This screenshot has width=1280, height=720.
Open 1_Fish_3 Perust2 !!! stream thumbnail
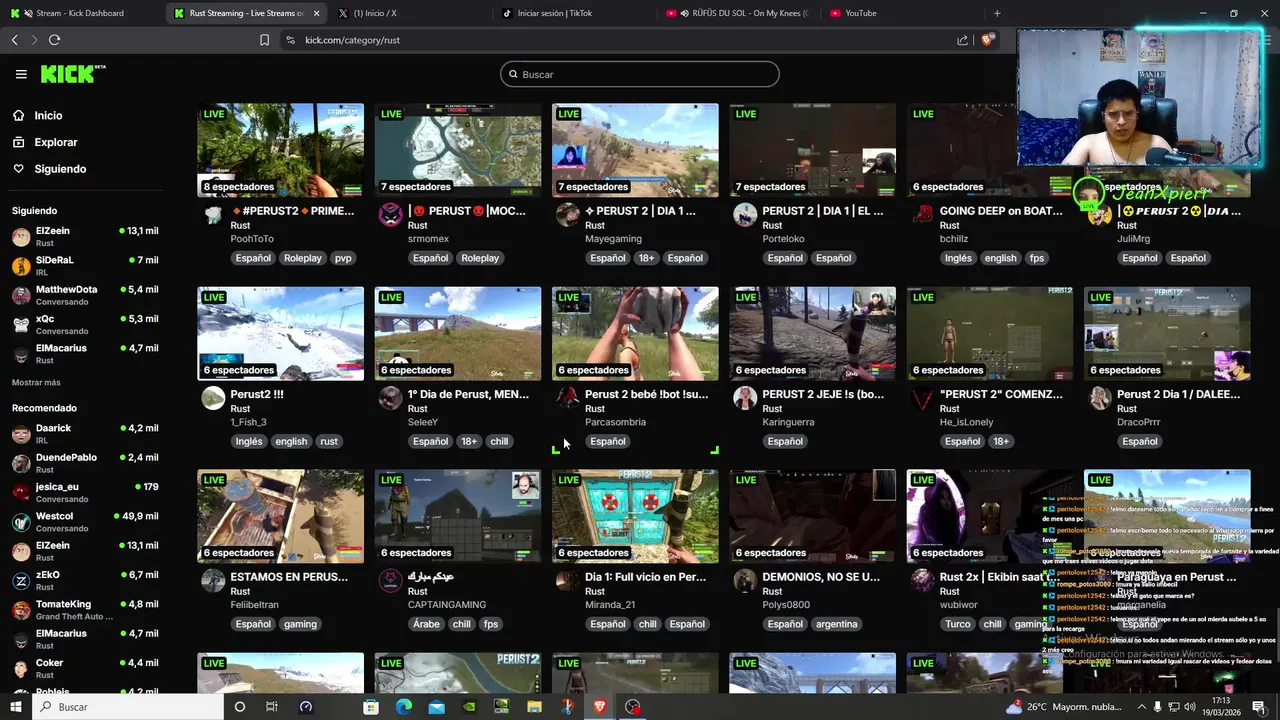click(x=281, y=334)
